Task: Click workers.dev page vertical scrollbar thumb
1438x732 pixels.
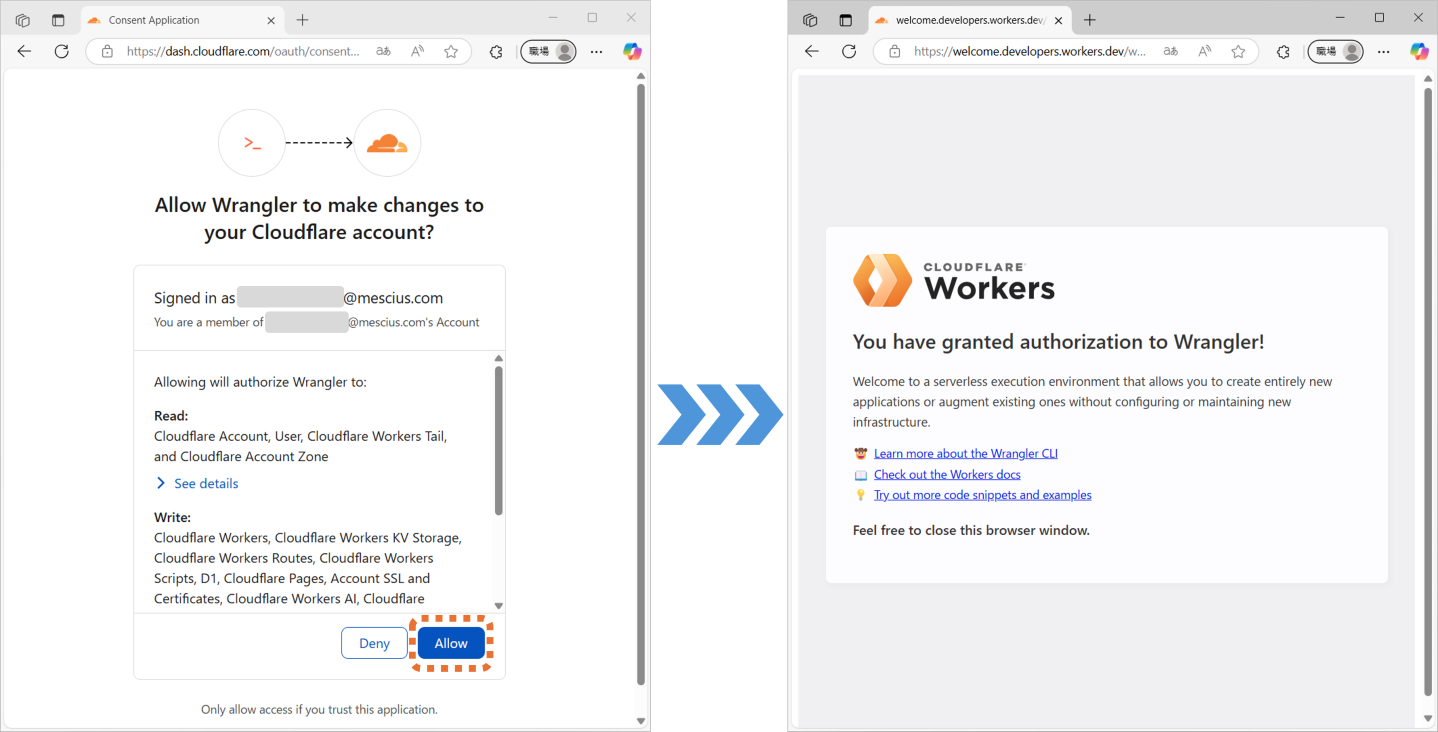Action: pyautogui.click(x=1428, y=392)
